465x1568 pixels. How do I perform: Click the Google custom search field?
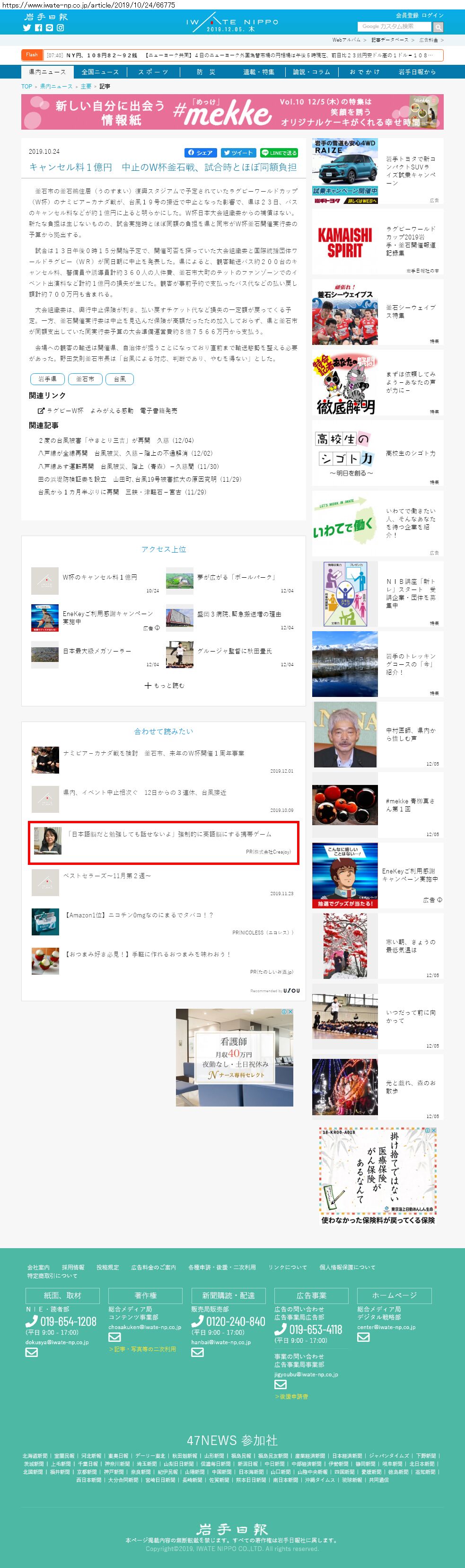(394, 27)
